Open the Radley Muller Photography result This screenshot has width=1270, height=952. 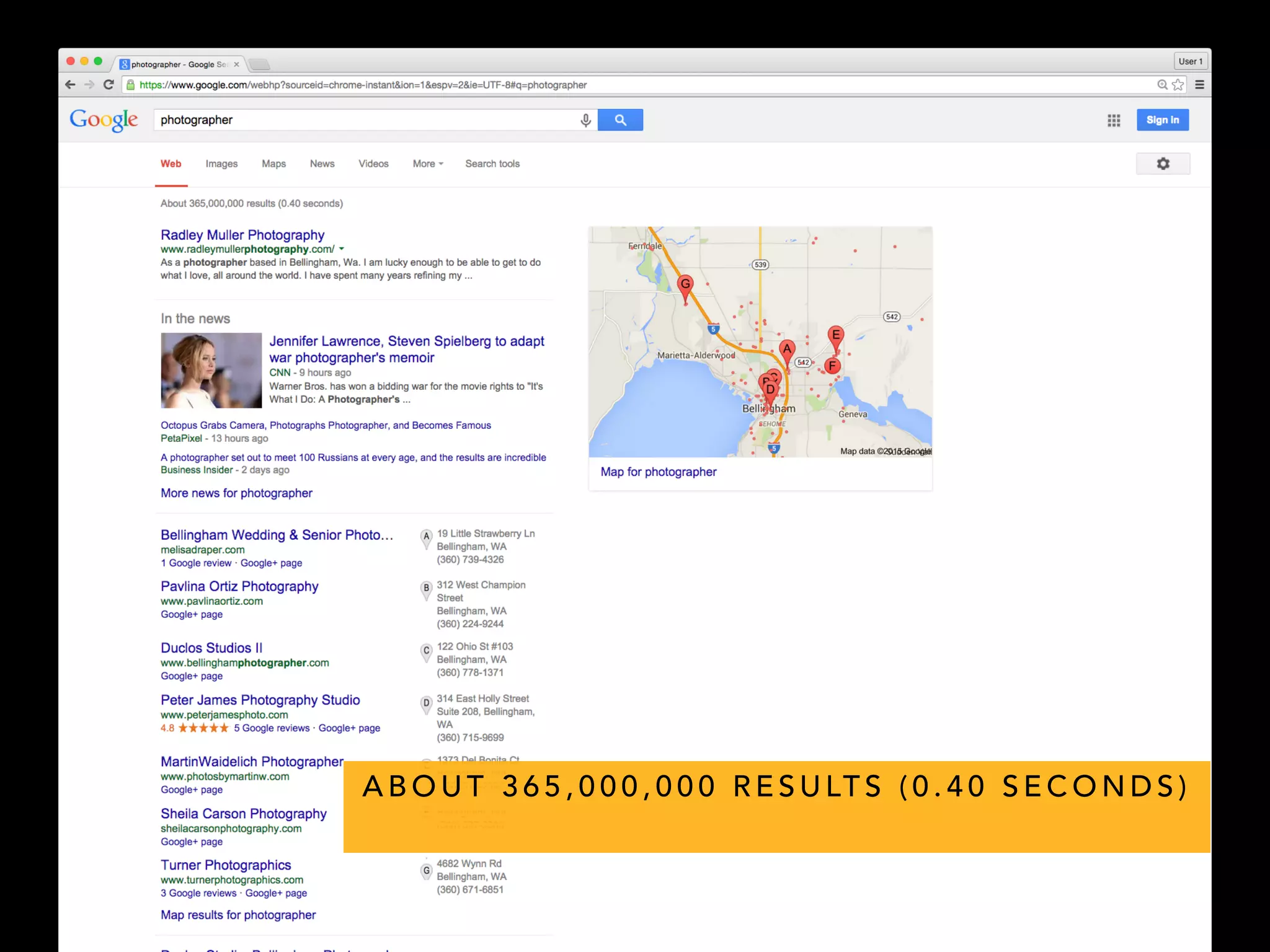[242, 235]
